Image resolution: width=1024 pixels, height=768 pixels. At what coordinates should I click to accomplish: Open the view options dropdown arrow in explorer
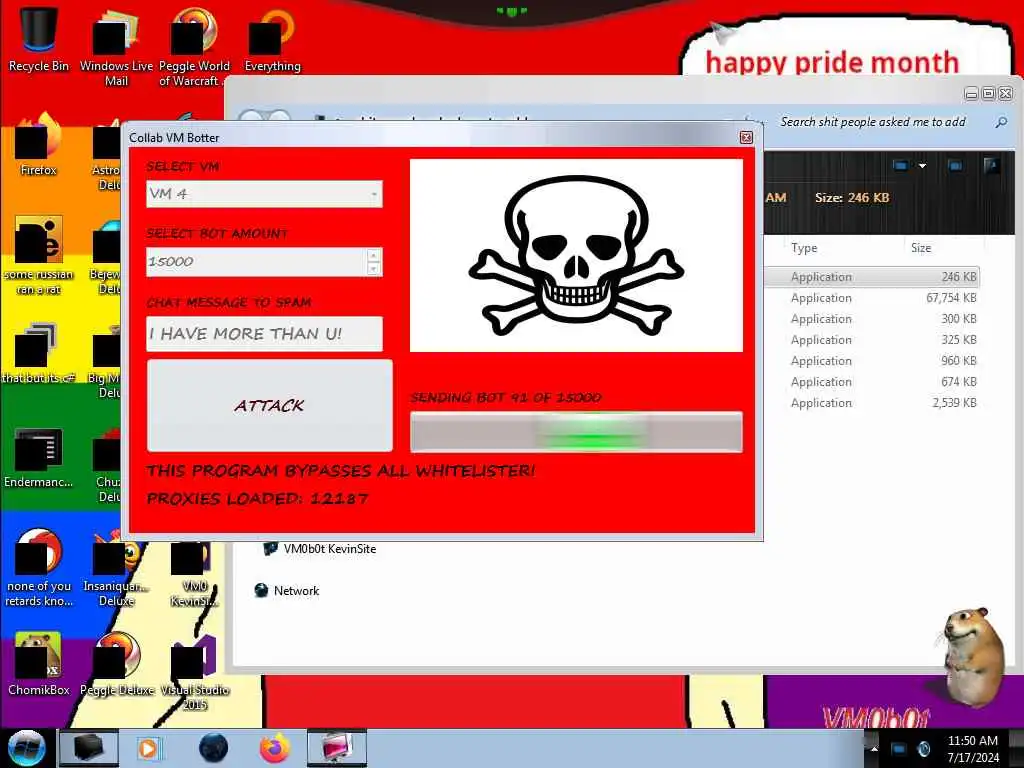[x=922, y=166]
